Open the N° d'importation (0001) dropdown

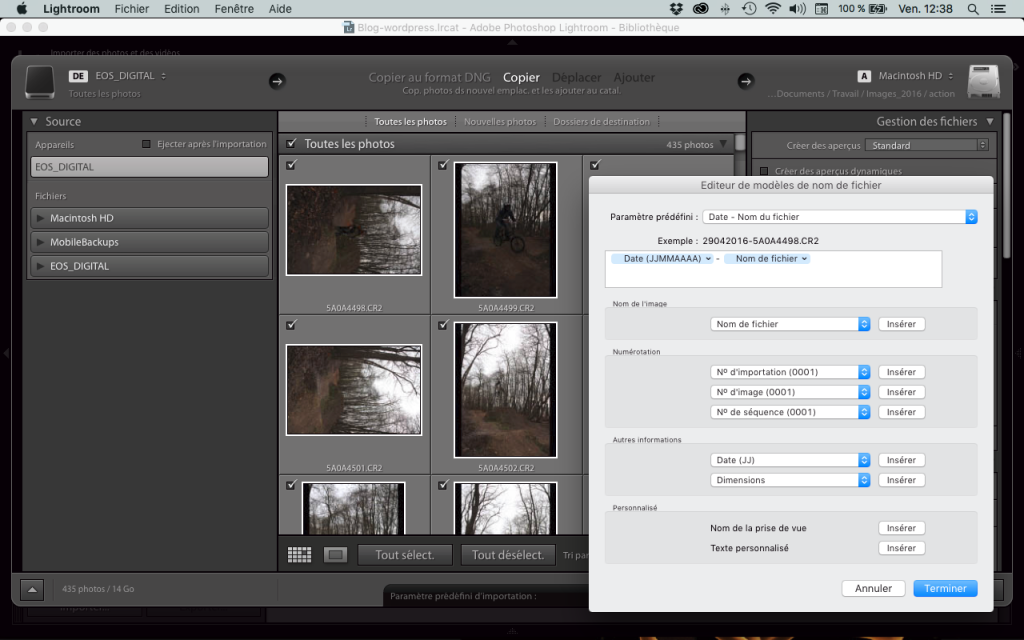coord(790,372)
